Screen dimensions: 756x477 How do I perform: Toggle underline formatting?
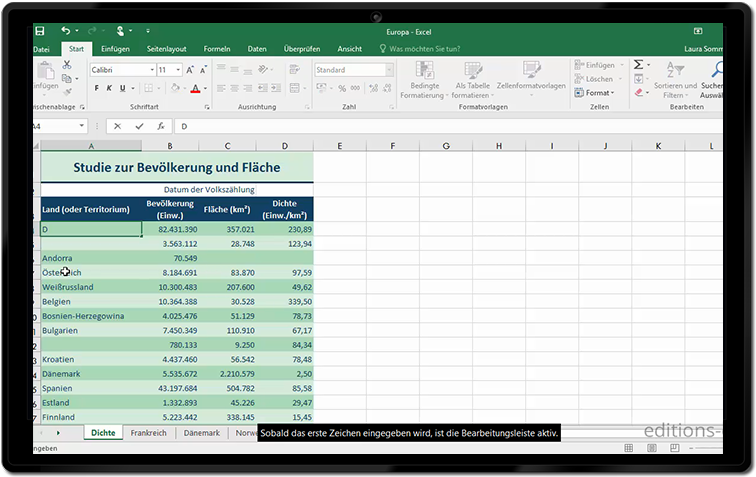[x=121, y=88]
